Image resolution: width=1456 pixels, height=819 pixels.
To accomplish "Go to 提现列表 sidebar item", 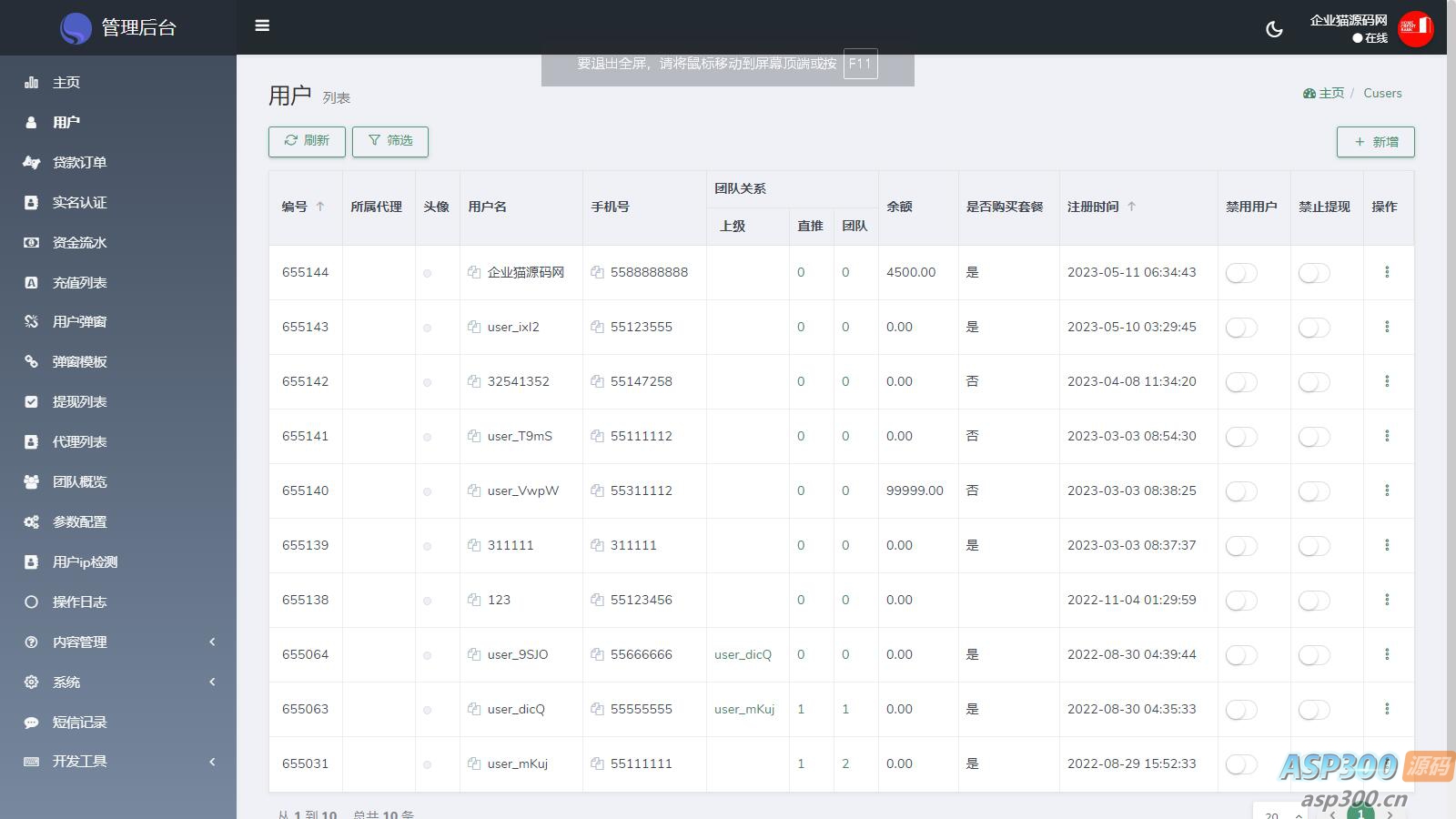I will pyautogui.click(x=79, y=401).
